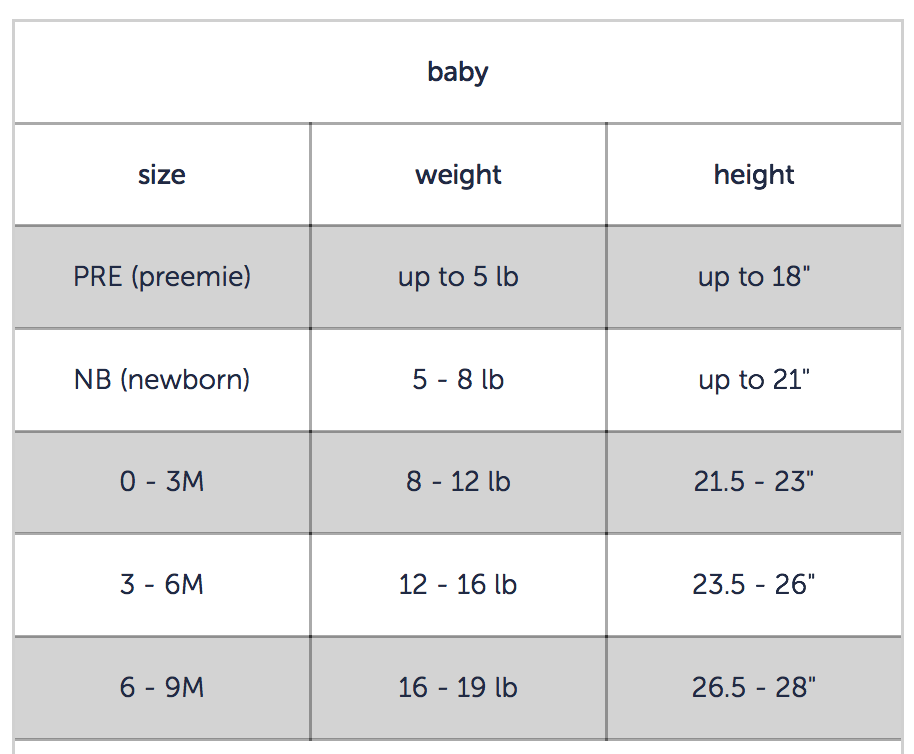Click the '23.5 - 26"' height cell
The height and width of the screenshot is (754, 914).
tap(754, 585)
